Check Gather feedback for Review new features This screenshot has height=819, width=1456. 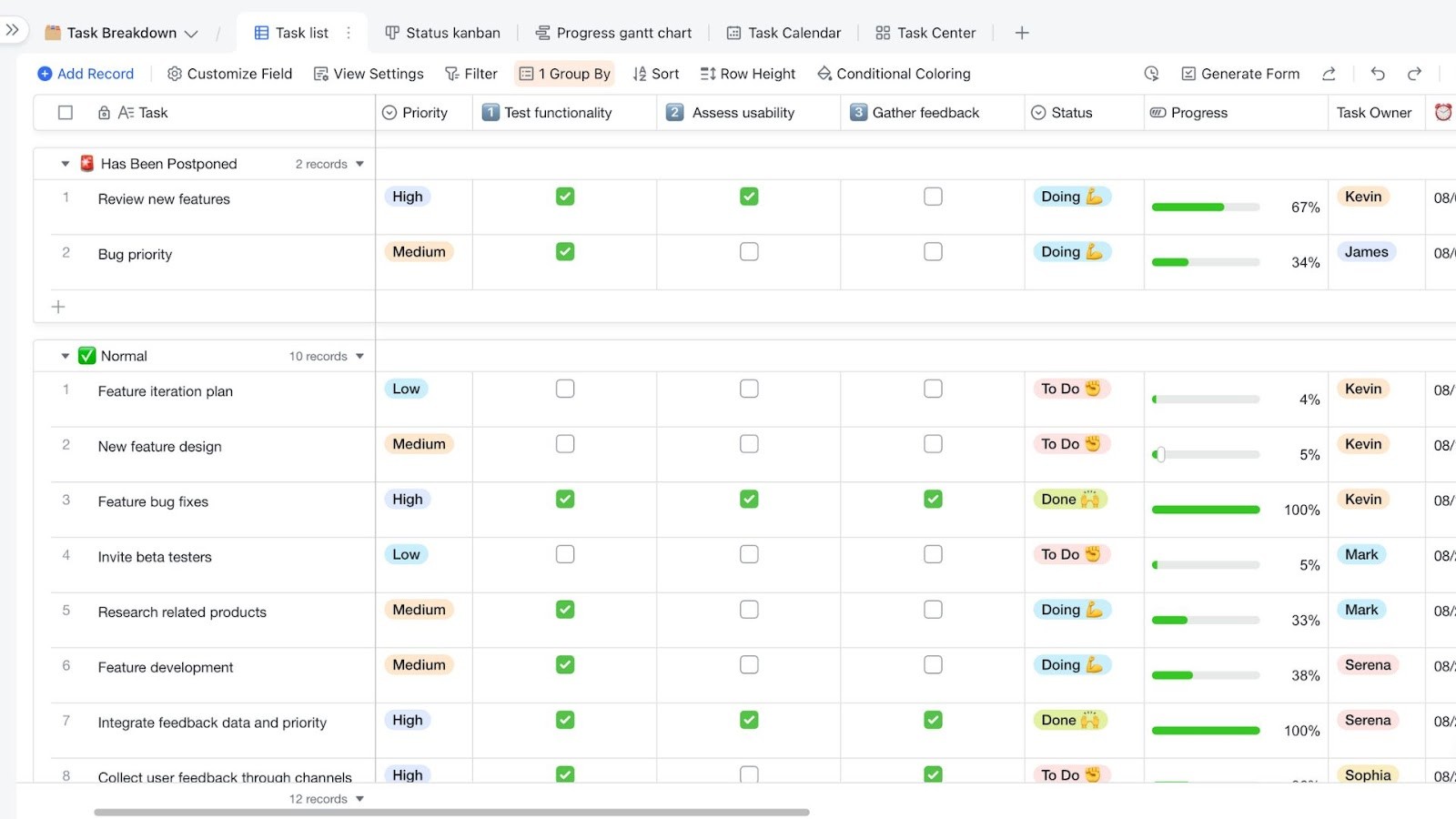(932, 196)
